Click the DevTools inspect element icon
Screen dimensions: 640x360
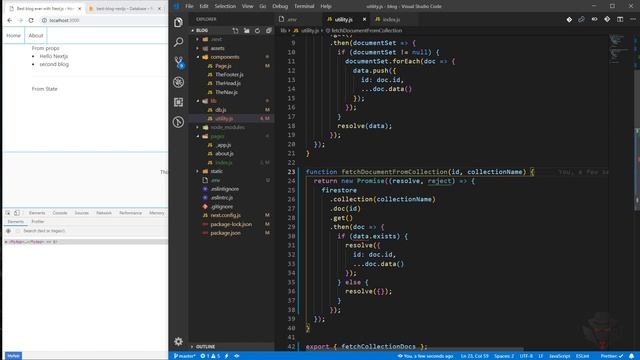pos(8,213)
